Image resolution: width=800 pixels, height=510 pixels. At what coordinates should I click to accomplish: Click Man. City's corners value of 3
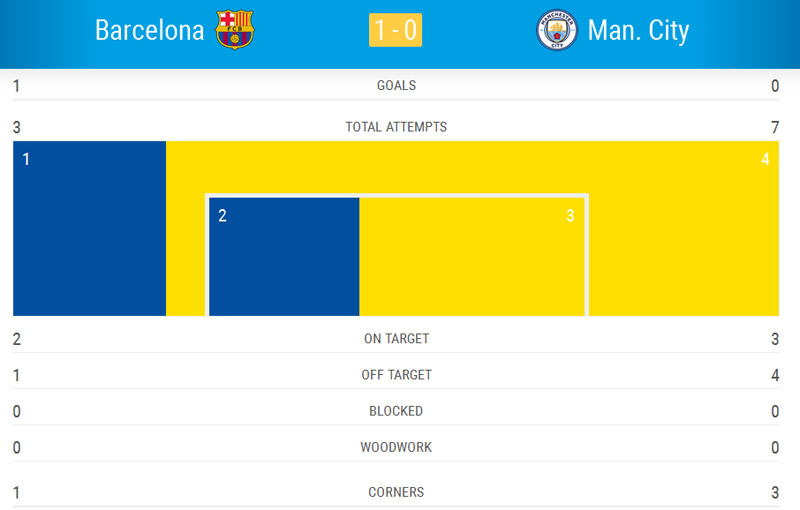[x=775, y=492]
